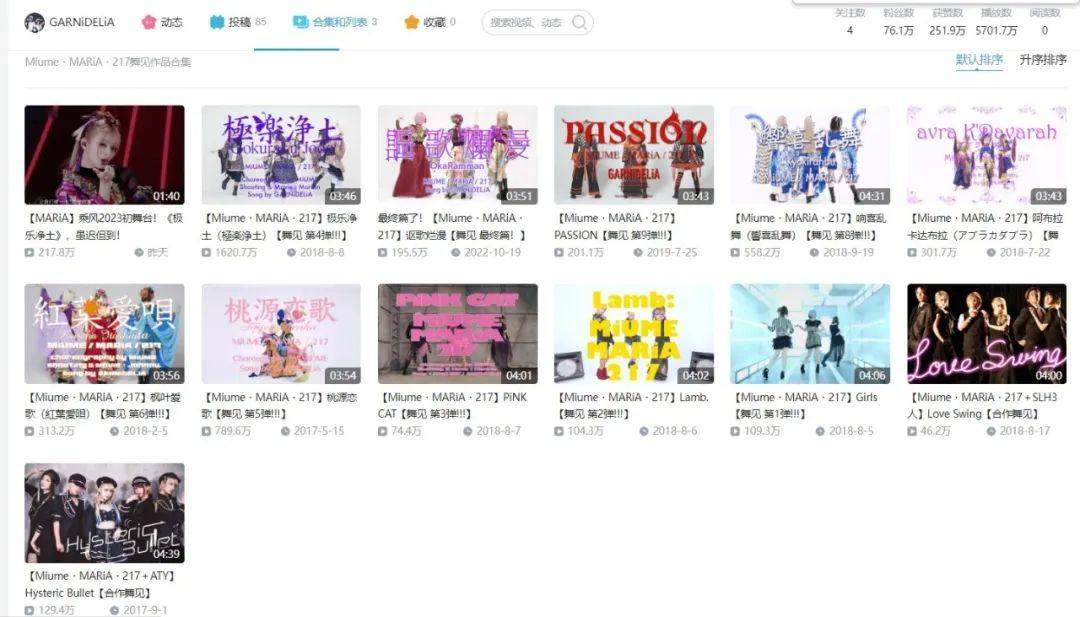Open the 投稿 tab
The width and height of the screenshot is (1080, 617).
click(238, 22)
